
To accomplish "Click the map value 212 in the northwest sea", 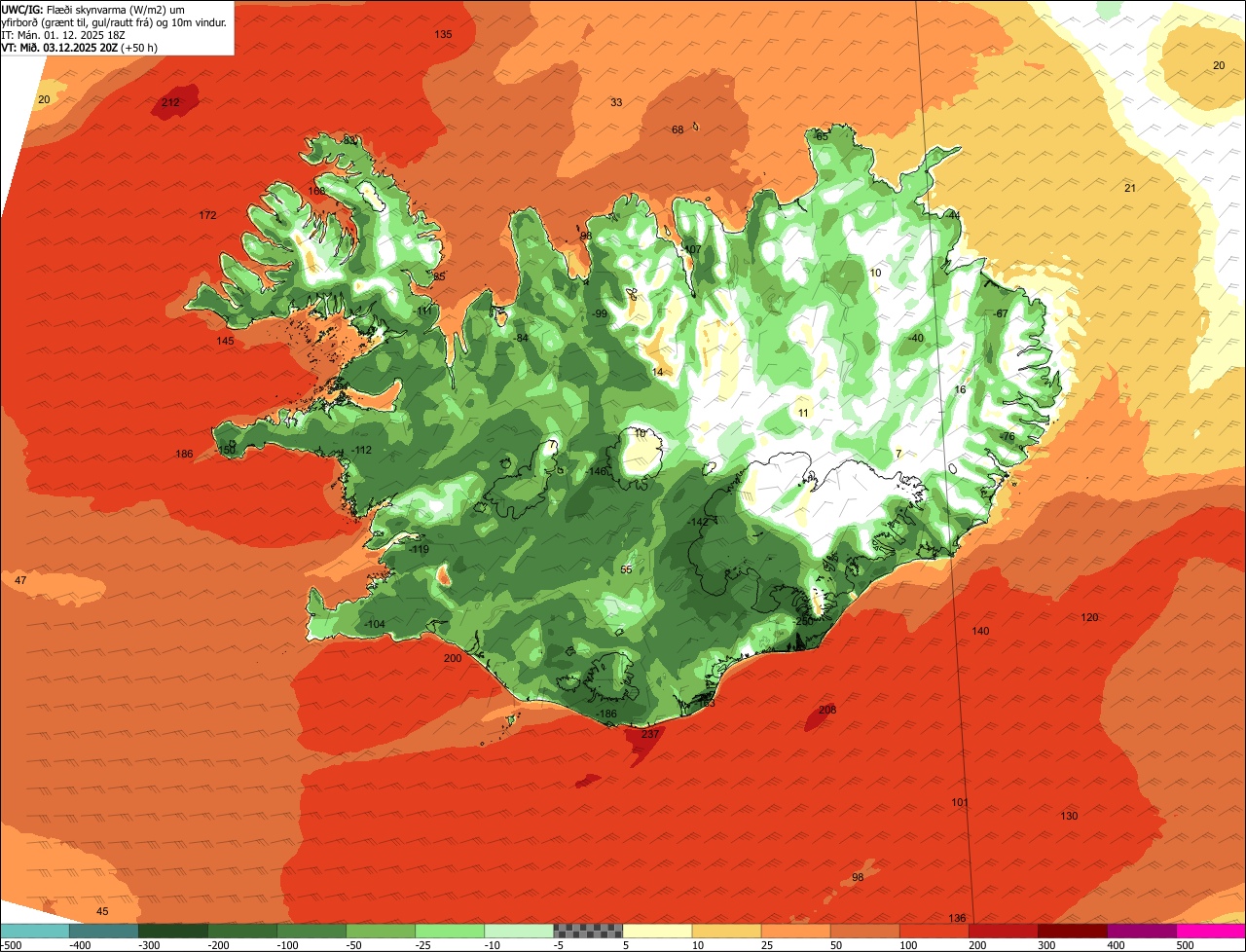I will 170,102.
